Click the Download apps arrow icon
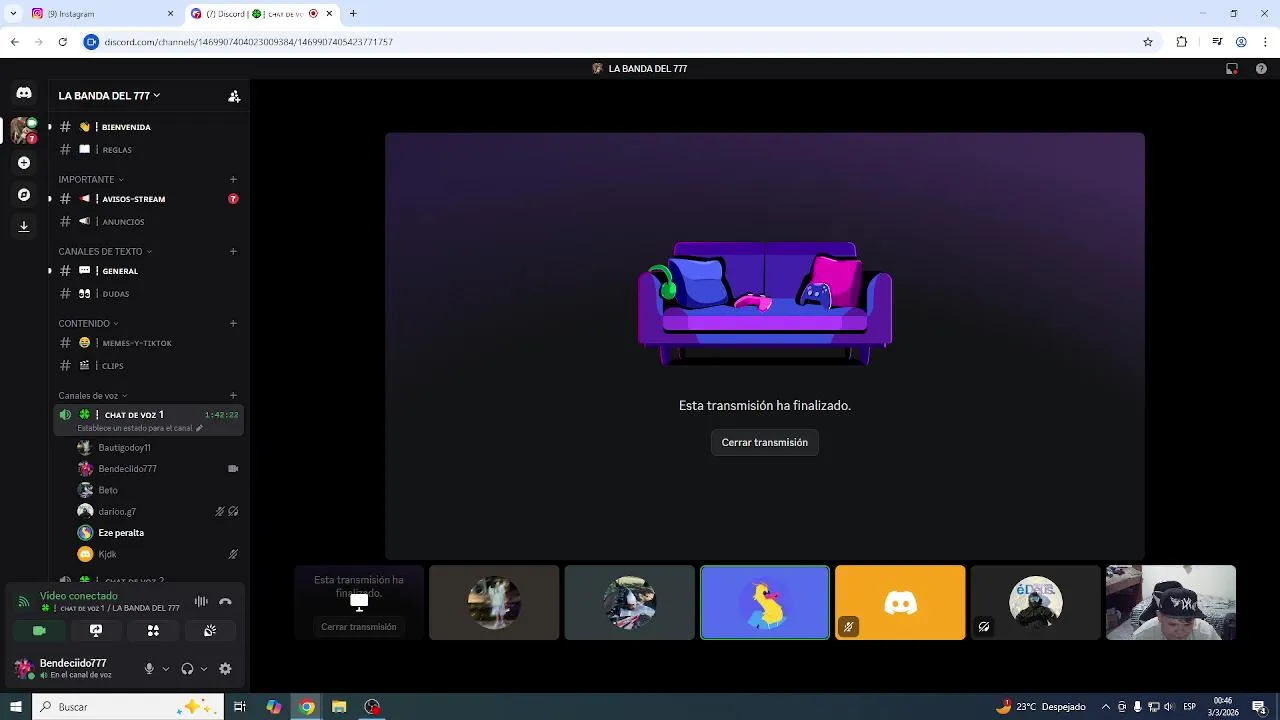Screen dimensions: 1280x720 pyautogui.click(x=24, y=227)
